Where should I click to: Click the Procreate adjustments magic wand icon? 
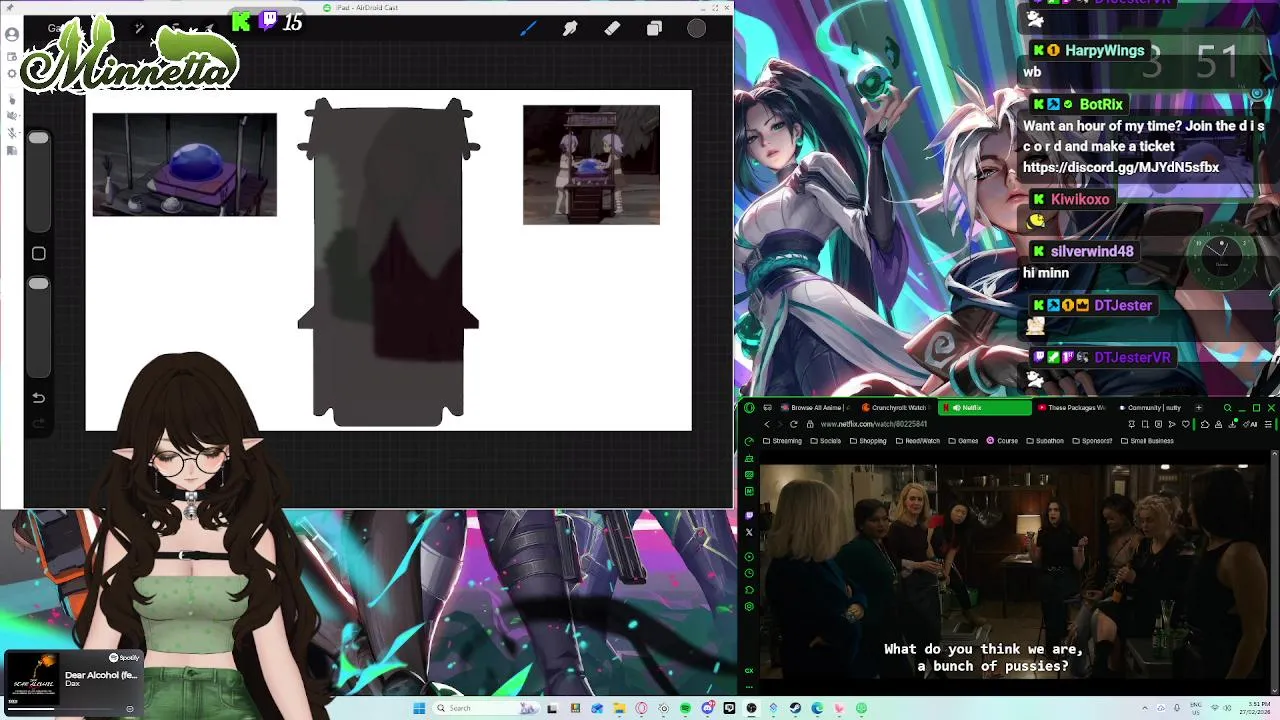[139, 28]
